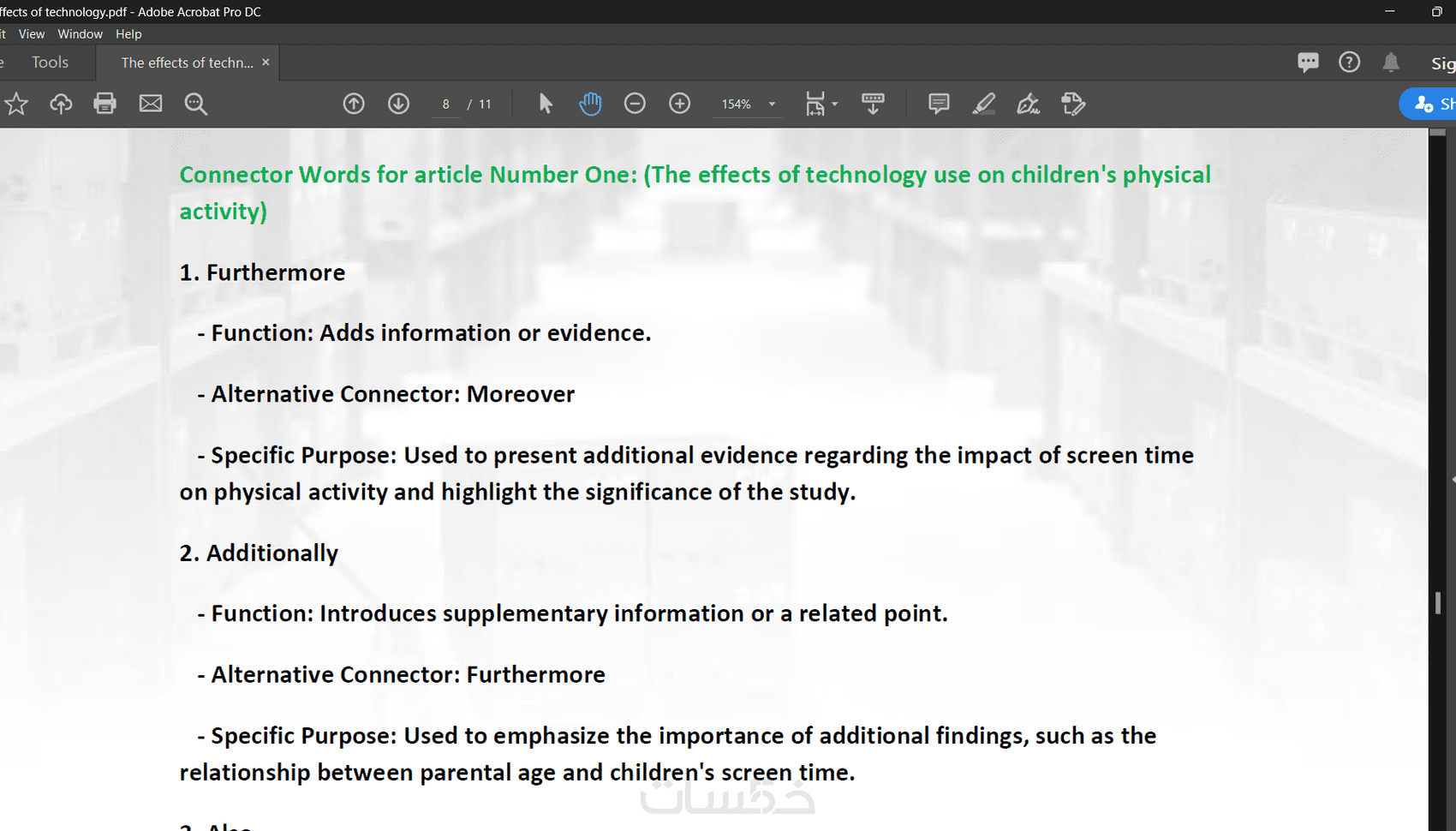Open the sign document pen tool

(1029, 104)
